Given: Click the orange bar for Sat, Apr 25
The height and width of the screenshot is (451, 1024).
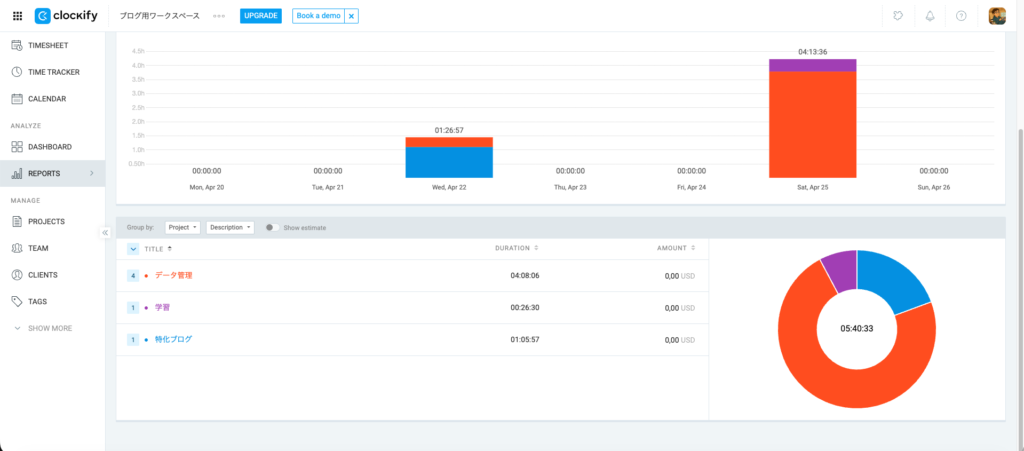Looking at the screenshot, I should [x=812, y=125].
